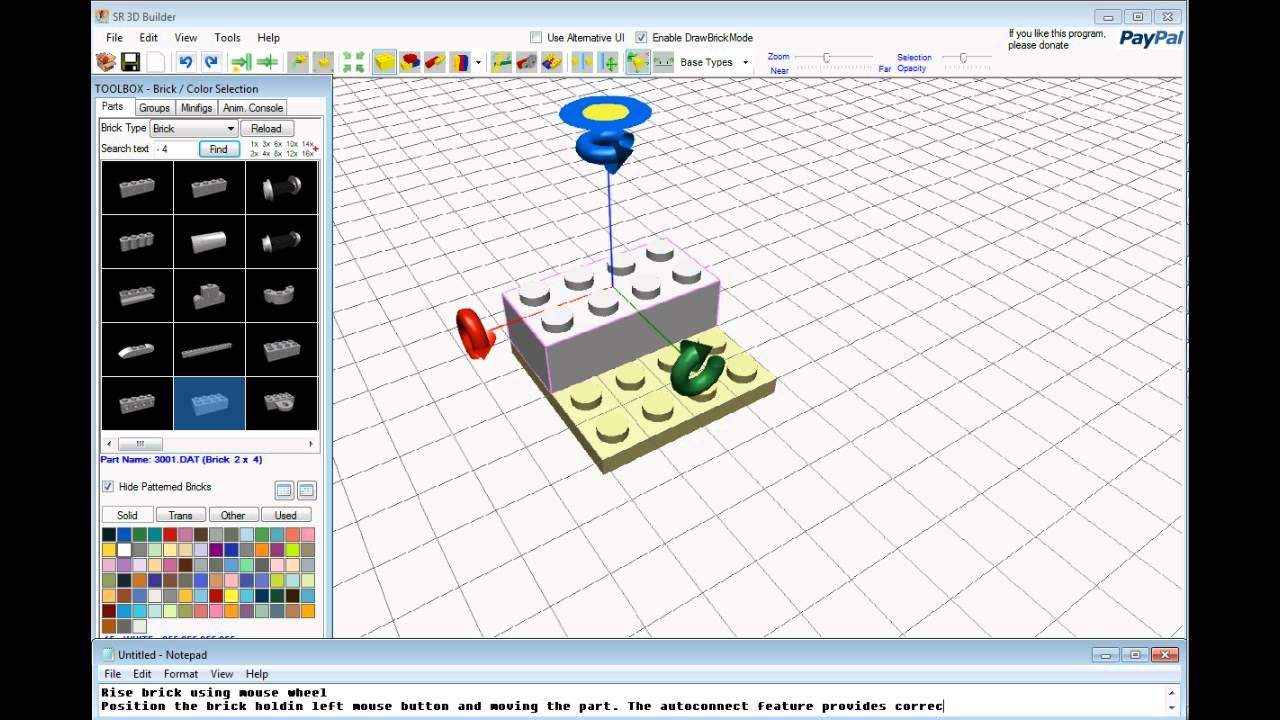Save the model with the floppy disk icon
Image resolution: width=1280 pixels, height=720 pixels.
130,62
